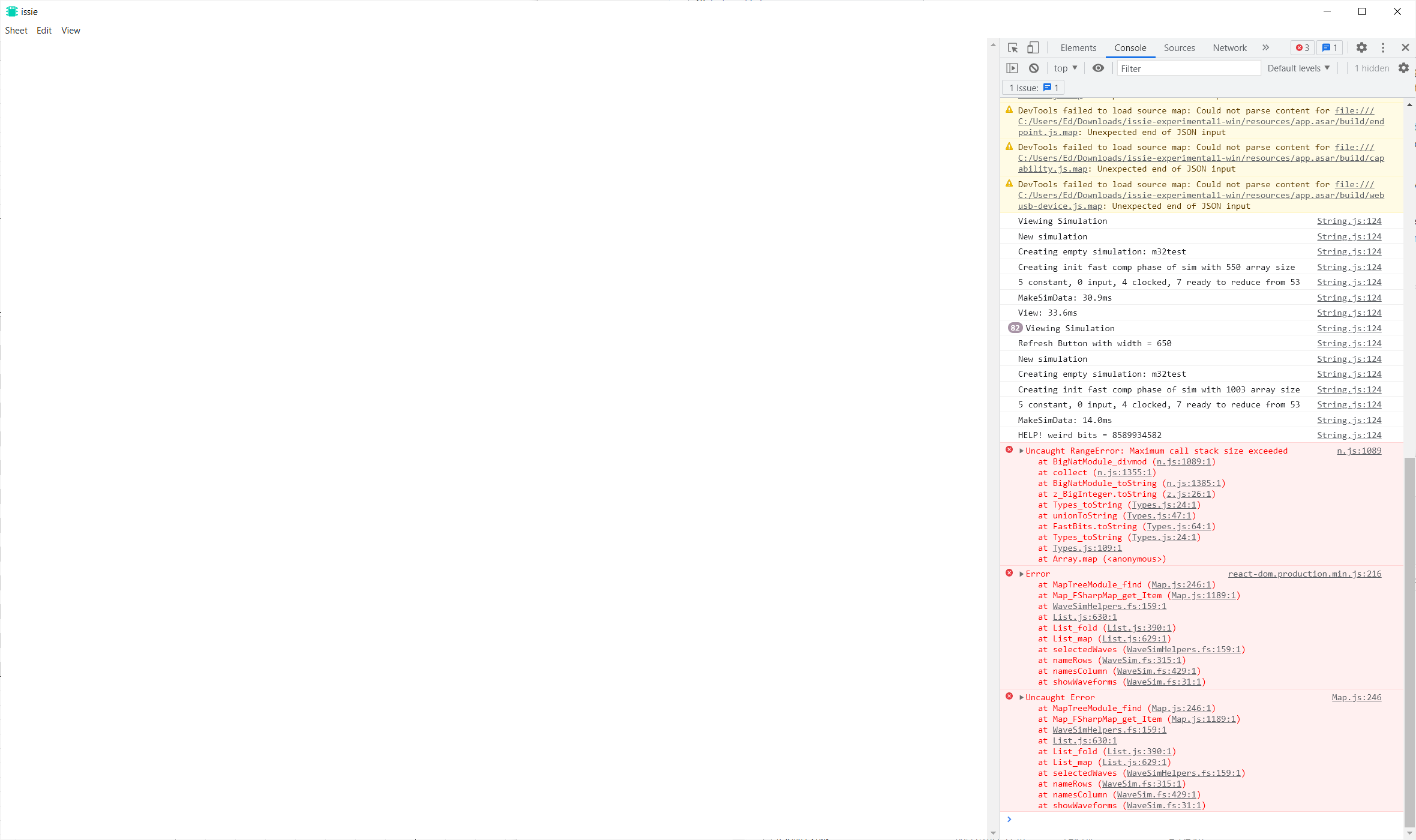
Task: Open the top execution context dropdown
Action: click(x=1064, y=68)
